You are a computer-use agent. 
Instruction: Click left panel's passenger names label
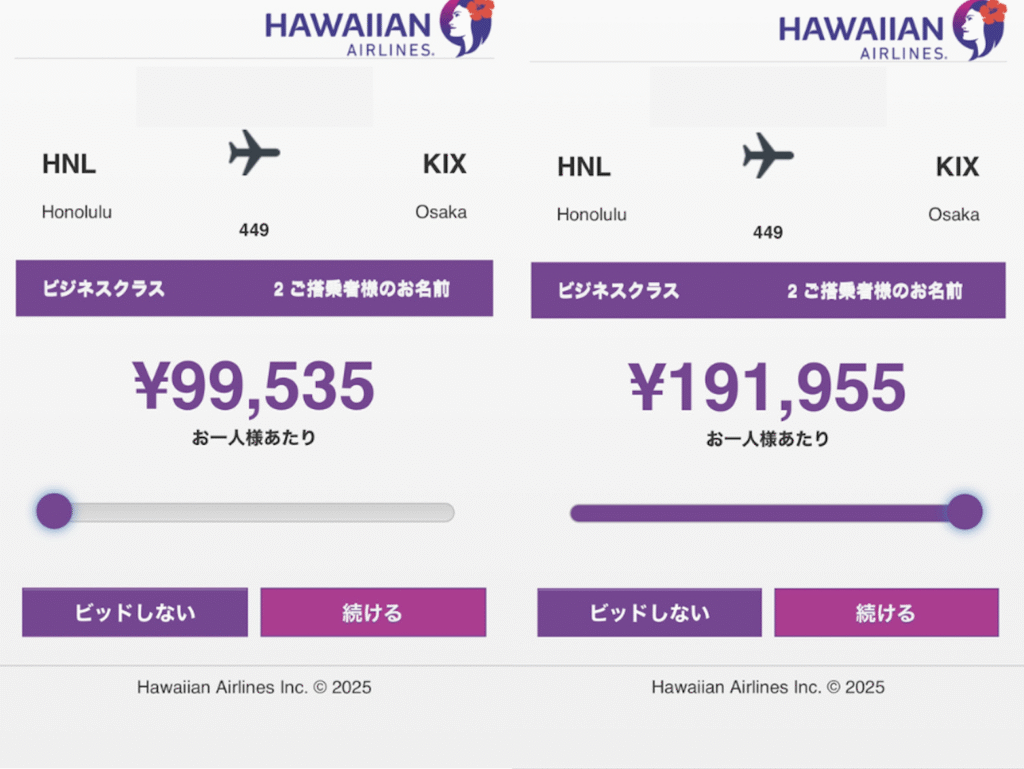tap(362, 289)
